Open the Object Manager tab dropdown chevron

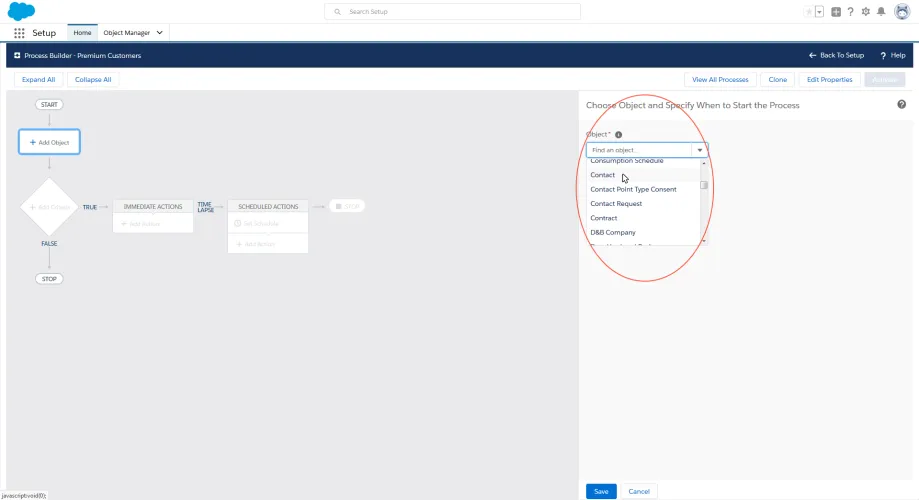159,33
